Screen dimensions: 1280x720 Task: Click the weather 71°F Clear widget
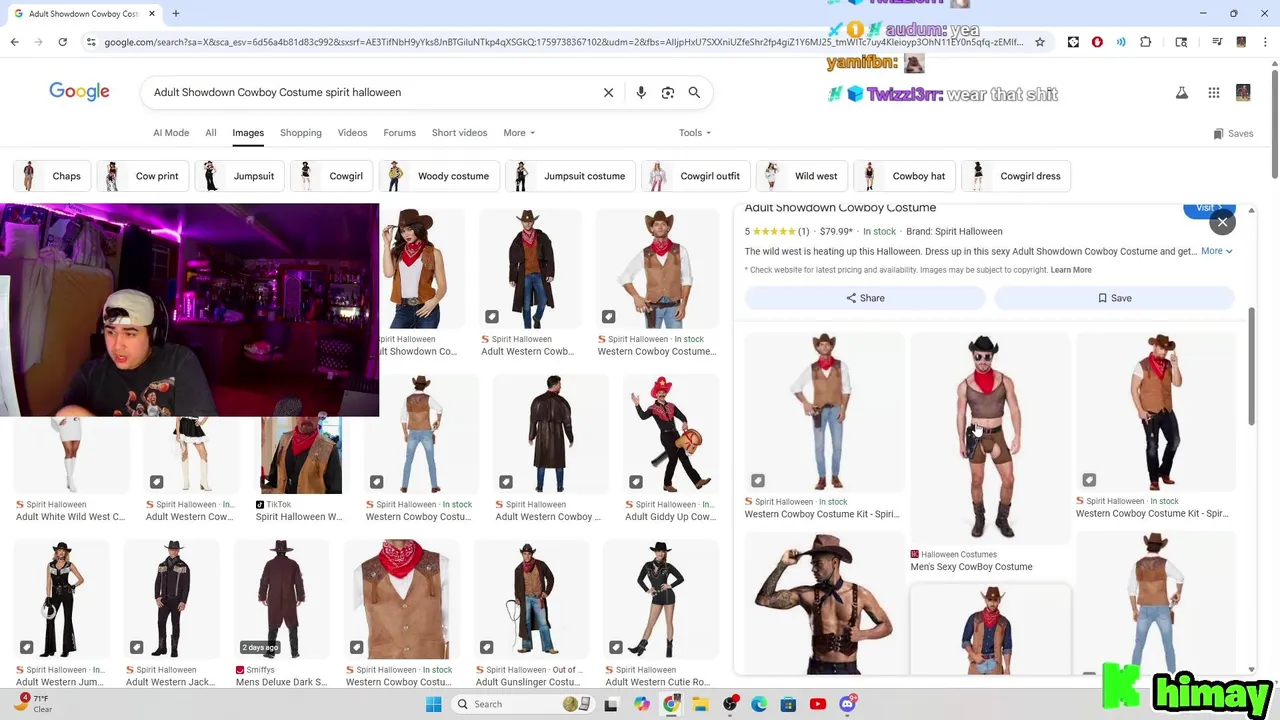click(33, 704)
